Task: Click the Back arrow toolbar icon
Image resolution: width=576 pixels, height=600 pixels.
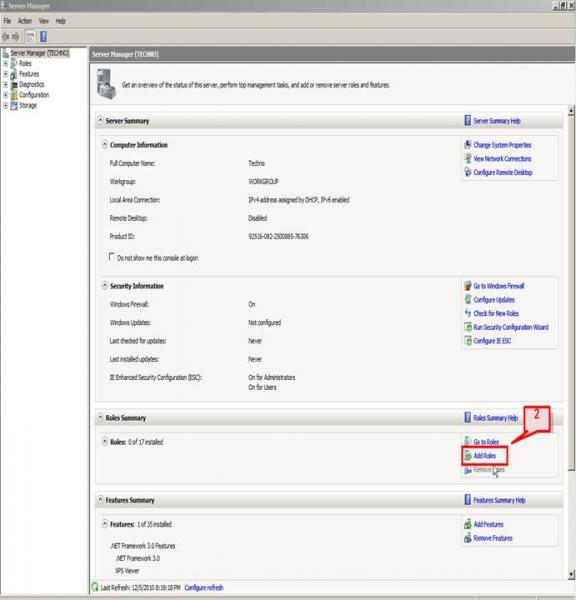Action: tap(6, 37)
